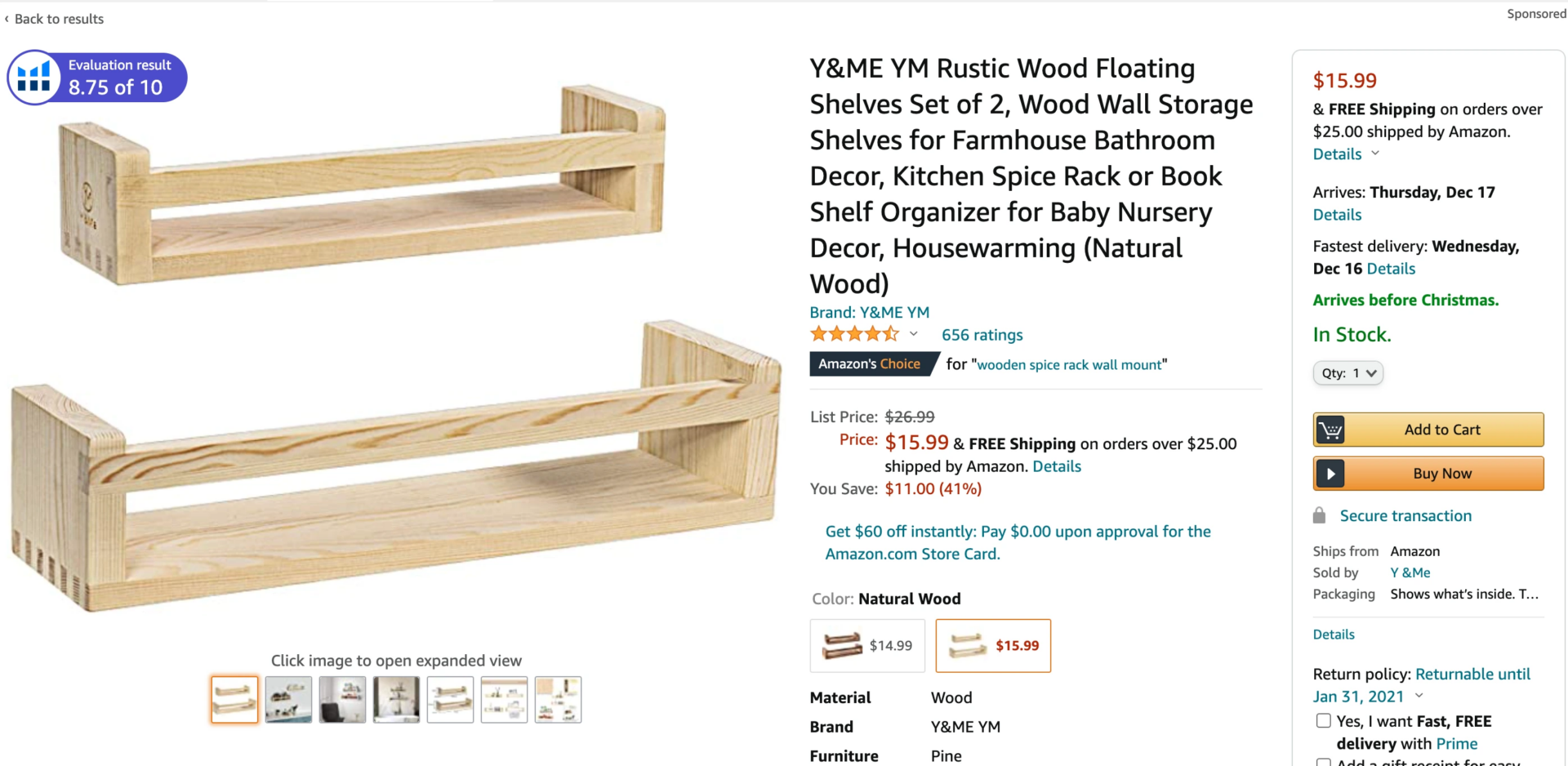The width and height of the screenshot is (1568, 766).
Task: Click the Back to results arrow
Action: coord(7,19)
